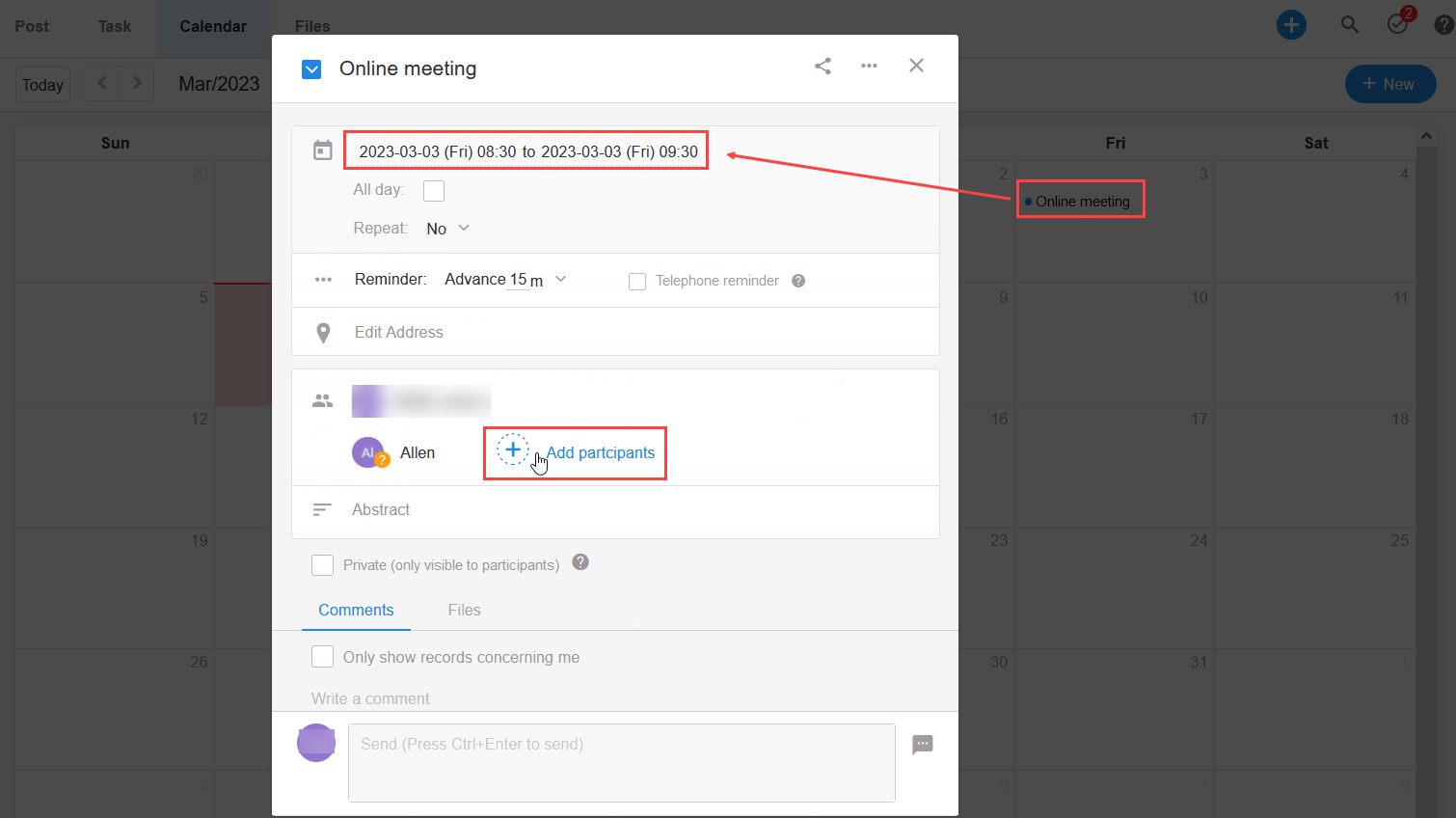Select the Calendar tab in top bar

[x=213, y=26]
